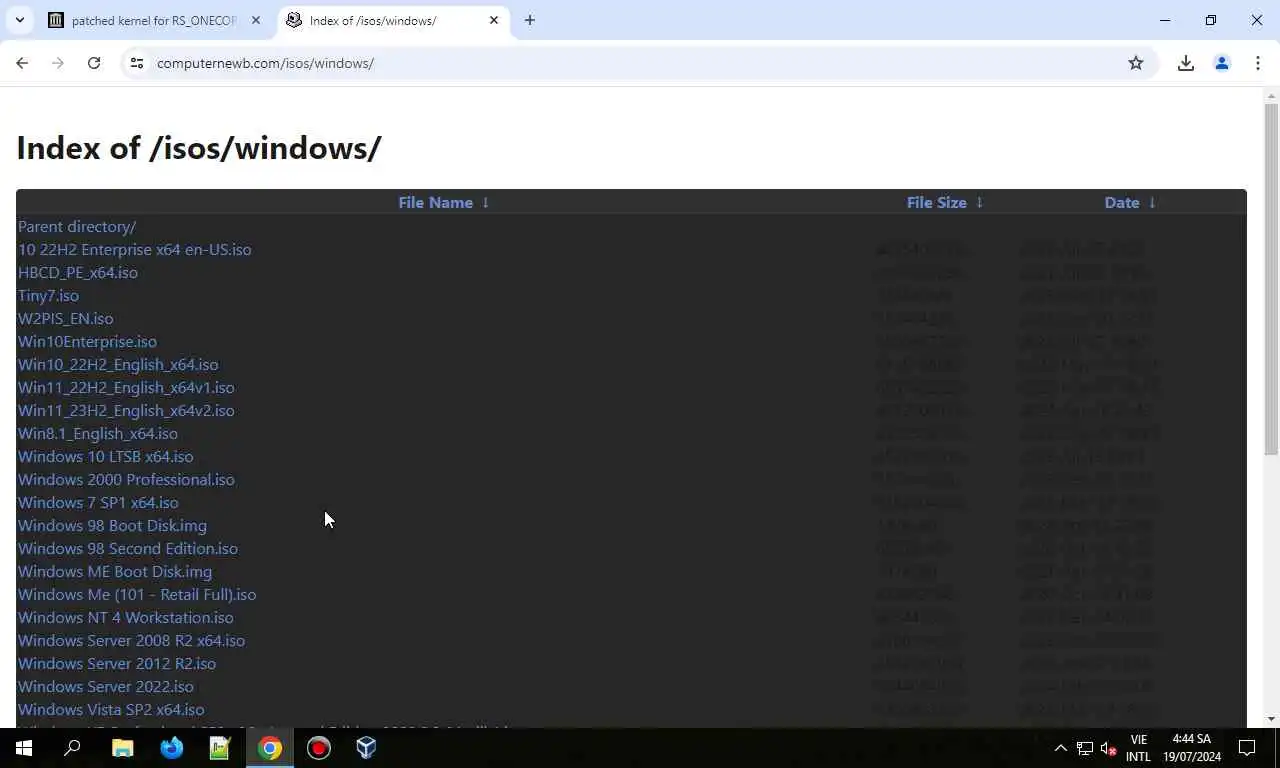Open Parent directory link
Viewport: 1280px width, 768px height.
[x=77, y=226]
